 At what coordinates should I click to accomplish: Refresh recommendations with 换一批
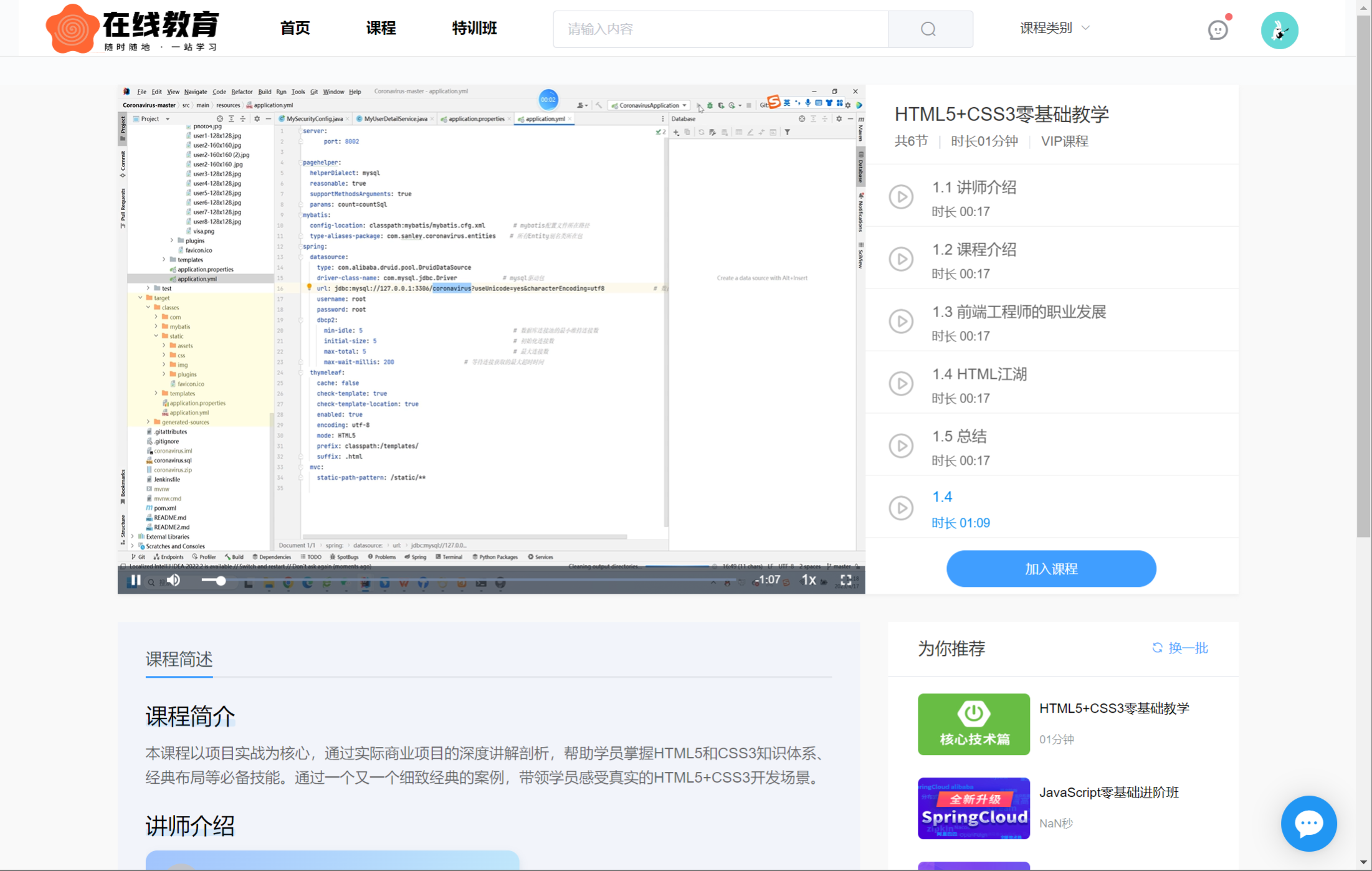coord(1180,648)
